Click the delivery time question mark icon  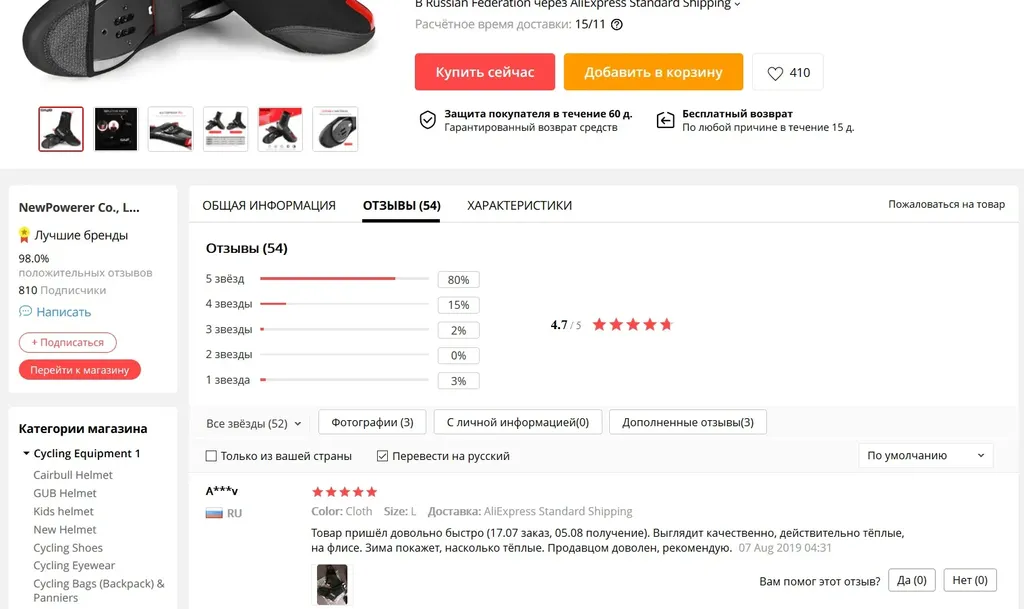[616, 25]
